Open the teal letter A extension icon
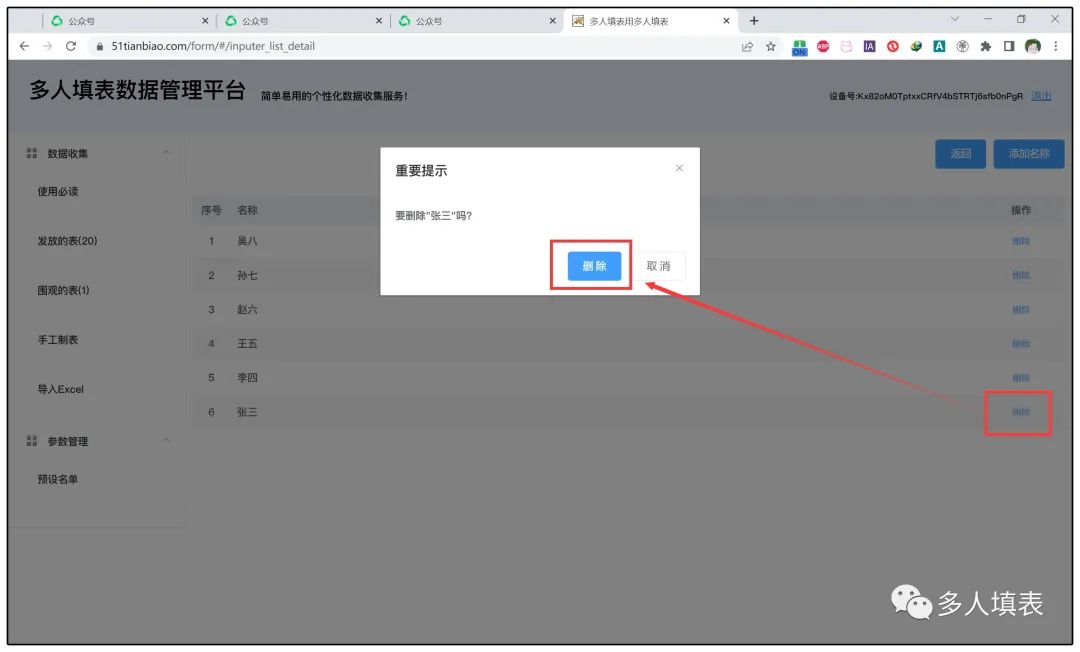The height and width of the screenshot is (652, 1080). click(939, 46)
